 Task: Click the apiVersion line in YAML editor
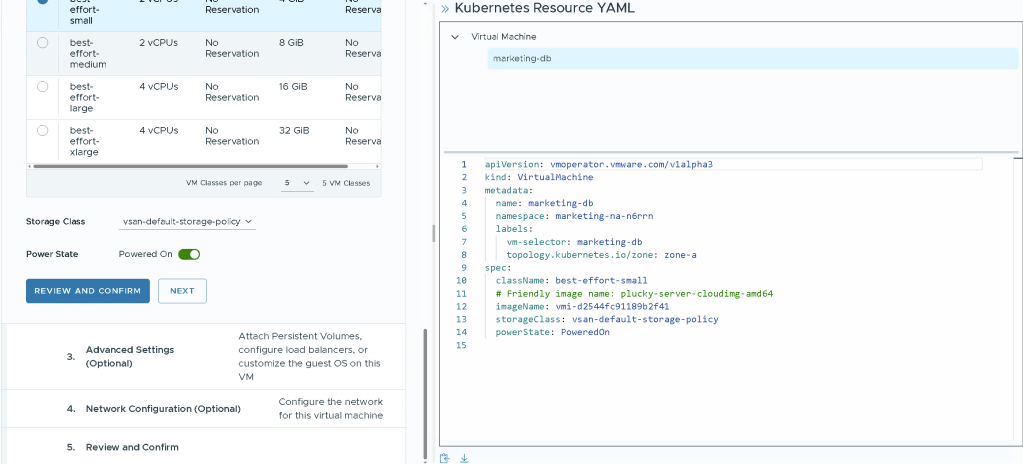coord(598,164)
